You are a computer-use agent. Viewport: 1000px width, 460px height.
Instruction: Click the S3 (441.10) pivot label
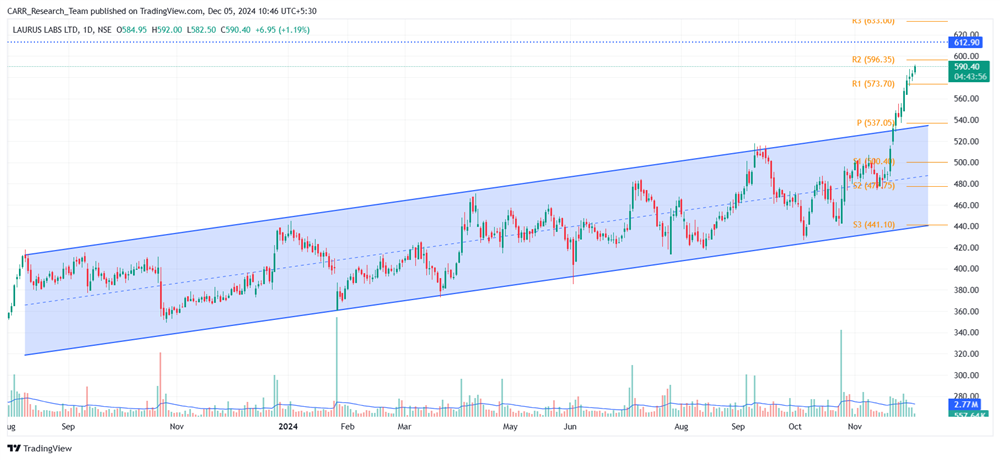pos(873,225)
